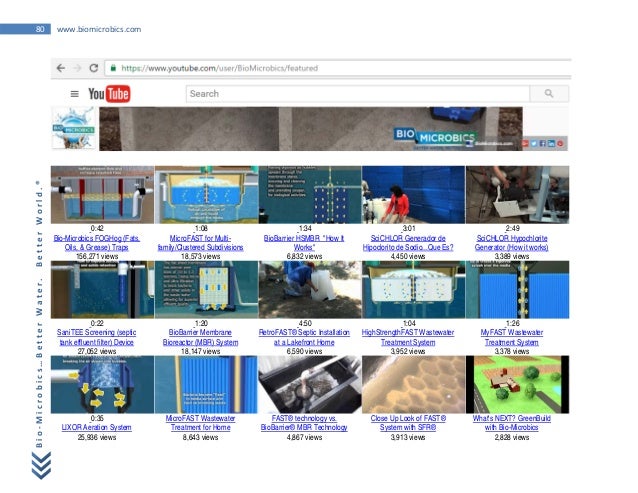Click the LinkedIn icon on channel banner
The width and height of the screenshot is (638, 493).
click(551, 144)
